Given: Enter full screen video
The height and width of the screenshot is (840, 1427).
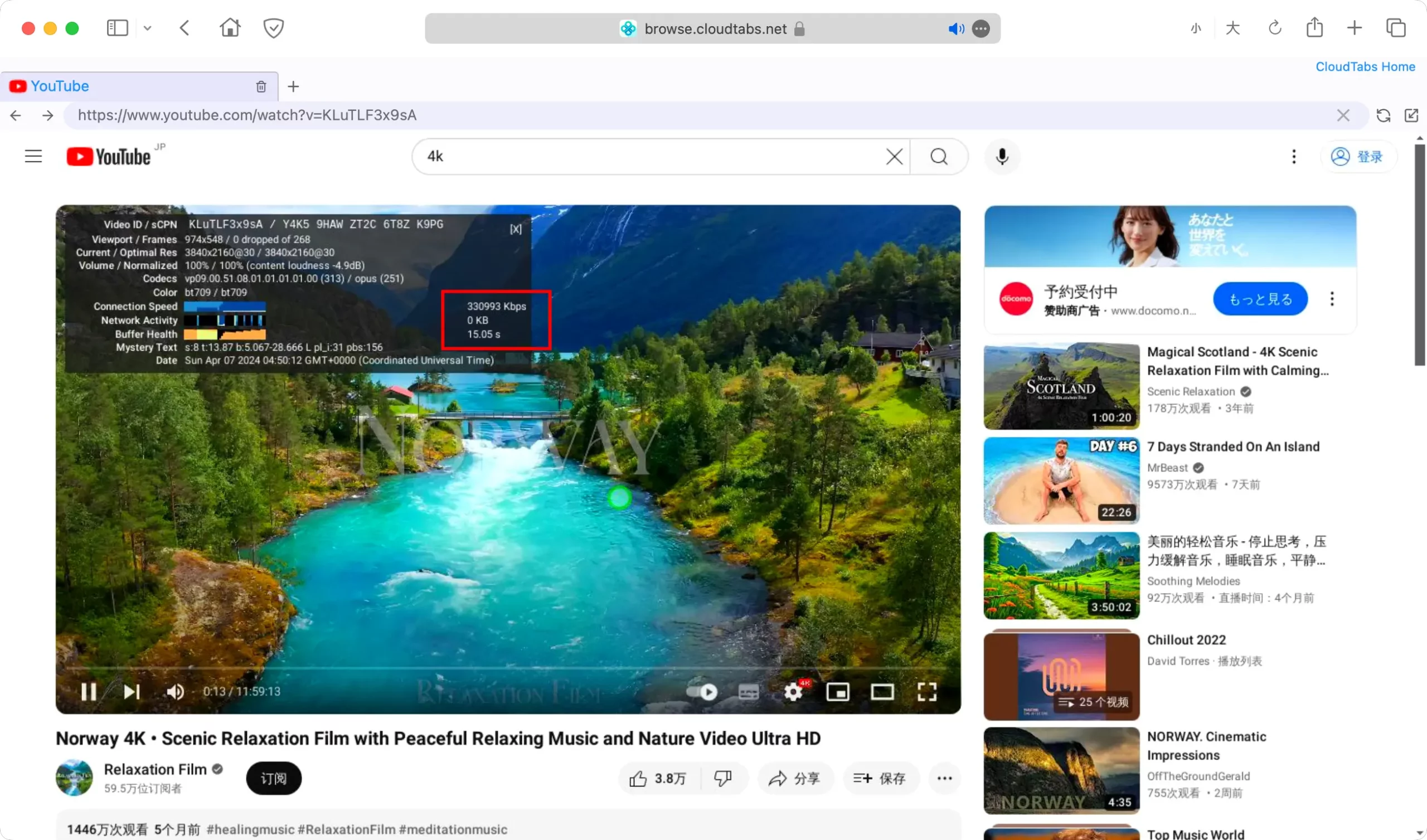Looking at the screenshot, I should pyautogui.click(x=926, y=692).
